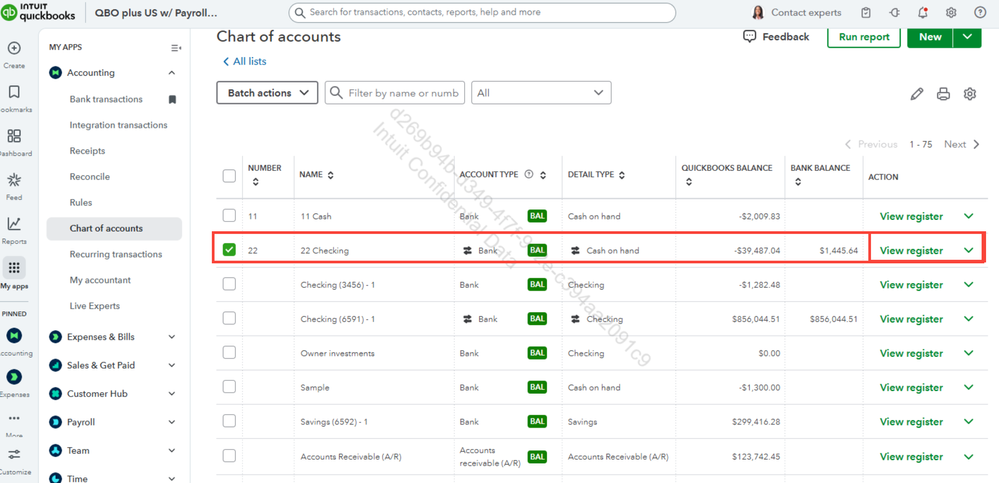Click BAL badge in 11 Cash row
Image resolution: width=999 pixels, height=483 pixels.
coord(537,216)
